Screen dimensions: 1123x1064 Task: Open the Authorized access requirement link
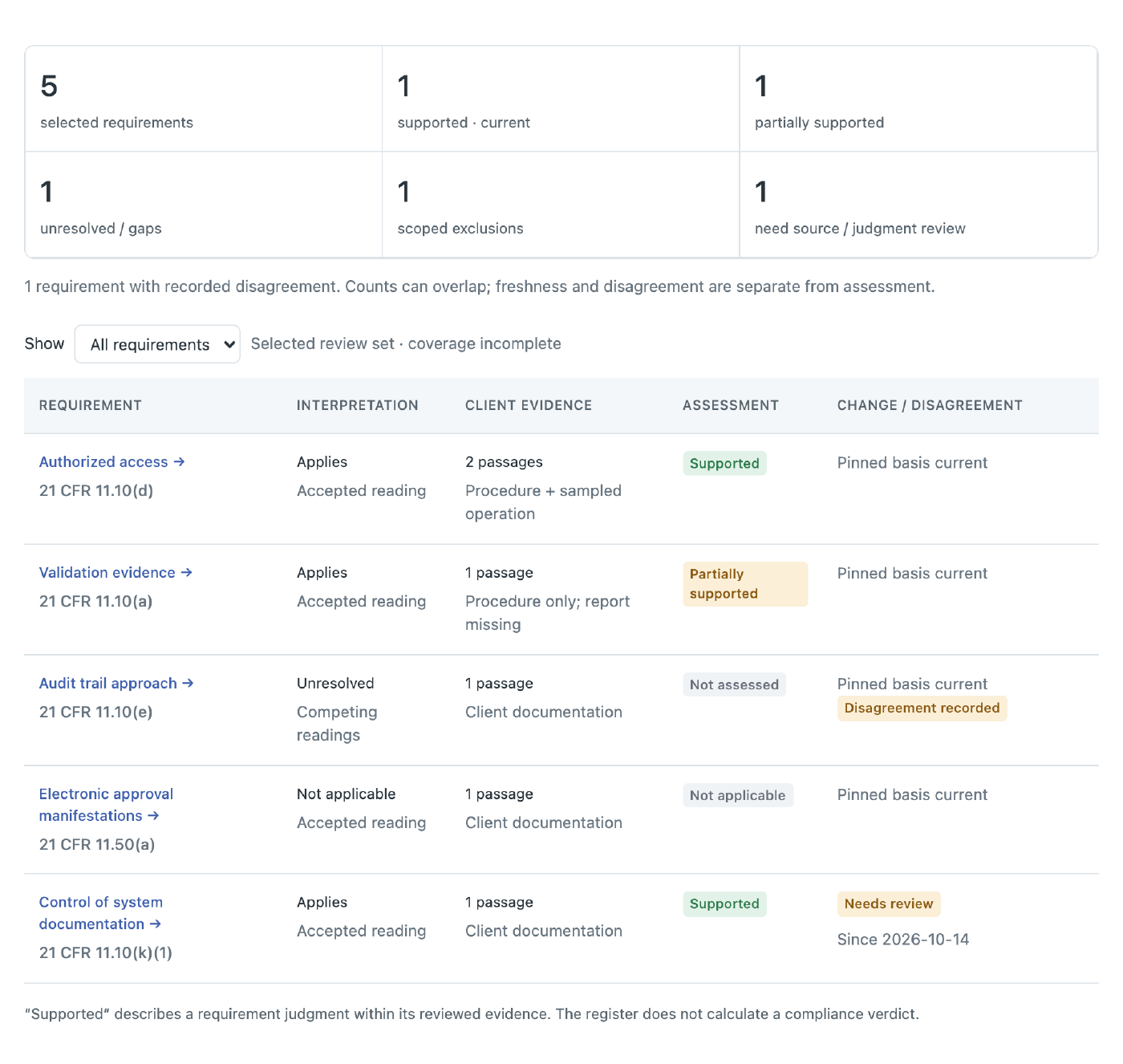click(x=111, y=462)
